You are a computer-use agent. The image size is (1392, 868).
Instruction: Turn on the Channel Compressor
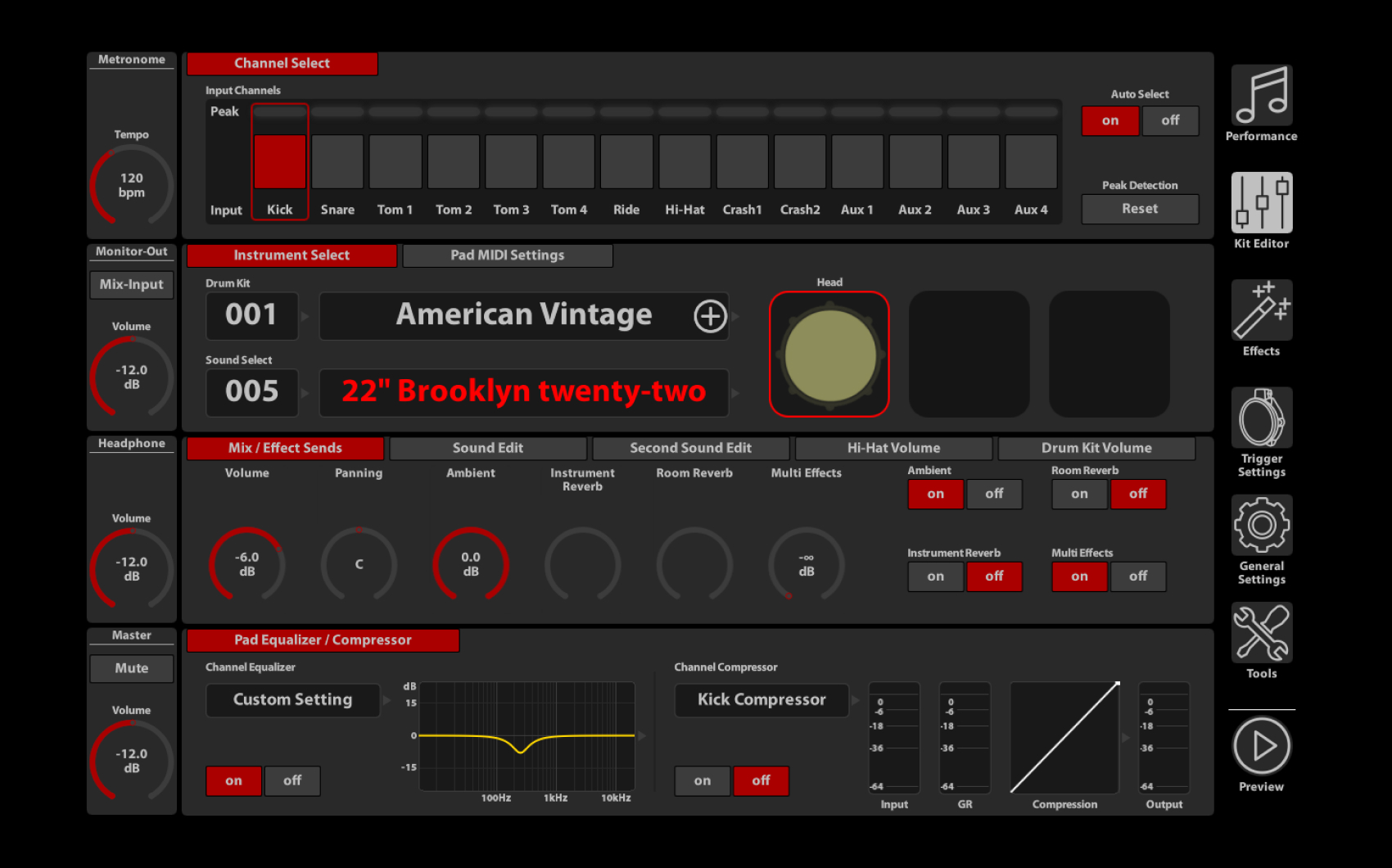(701, 780)
